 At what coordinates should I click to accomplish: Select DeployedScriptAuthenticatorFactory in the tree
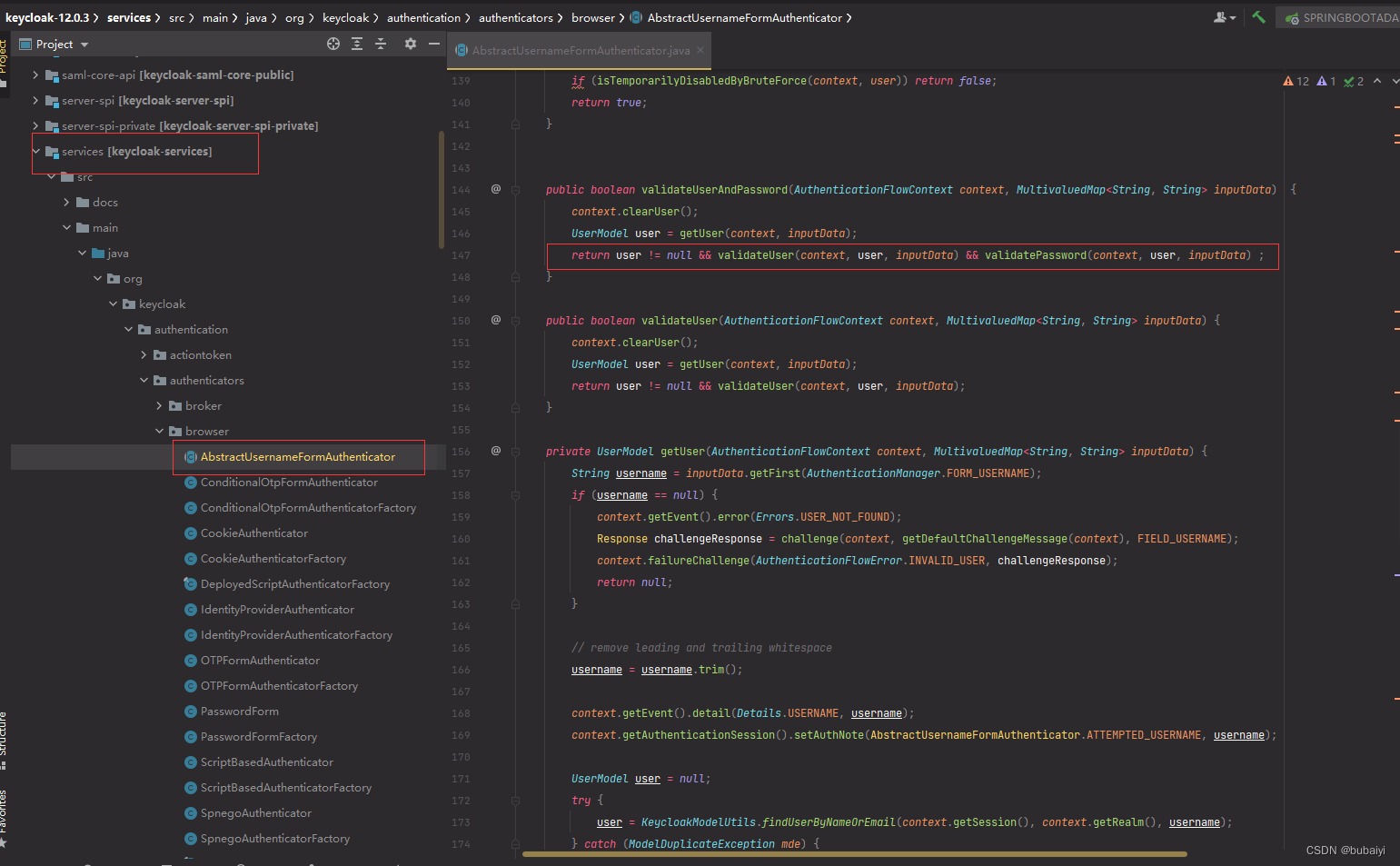click(295, 584)
